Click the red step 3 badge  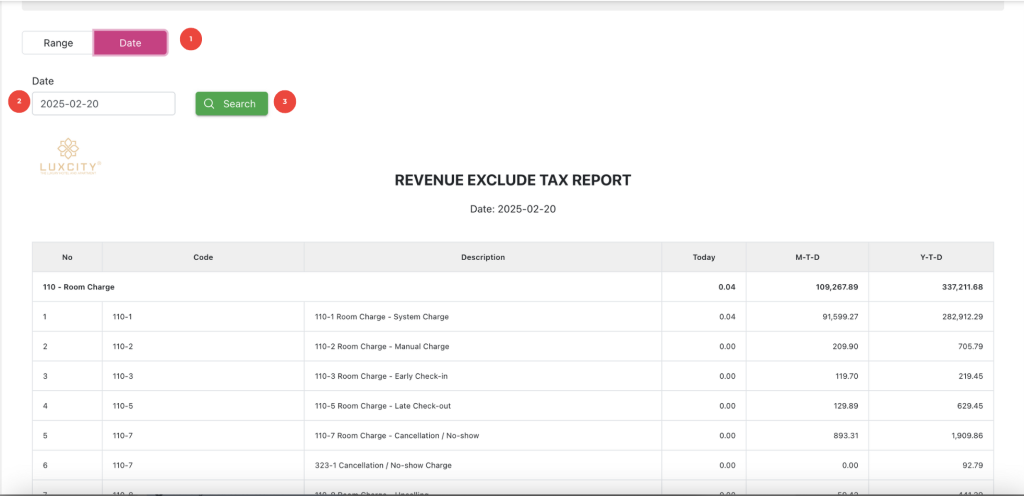[285, 102]
